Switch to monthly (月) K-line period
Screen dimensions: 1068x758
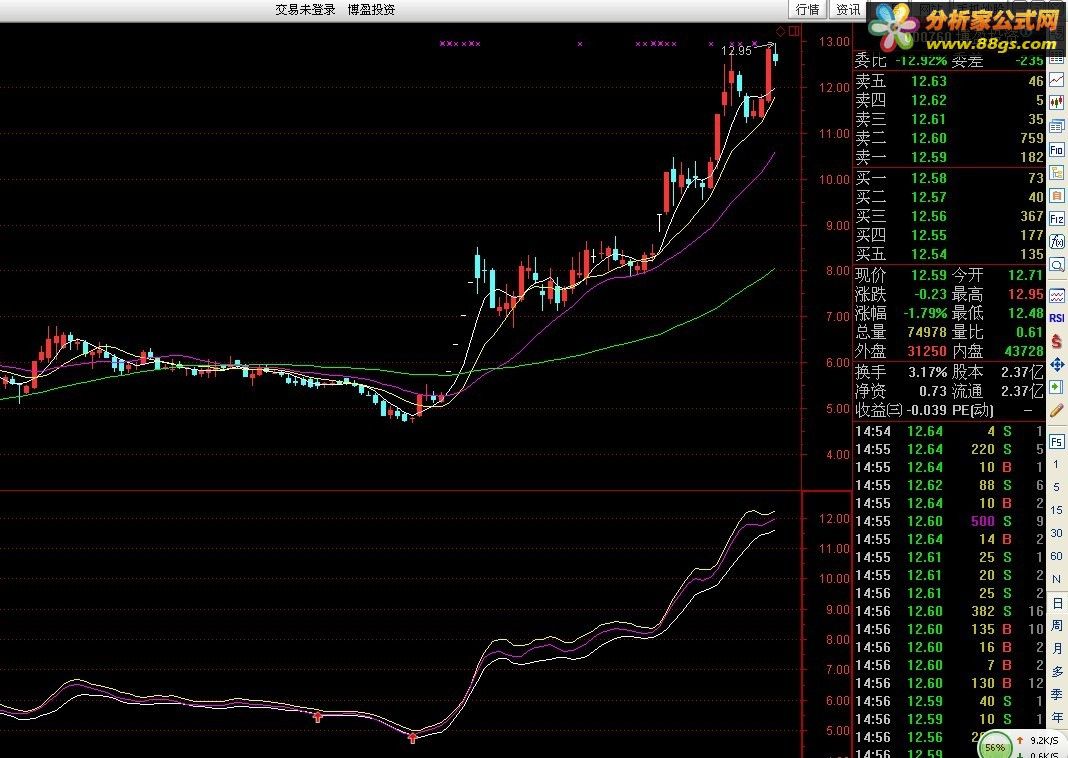[1056, 648]
